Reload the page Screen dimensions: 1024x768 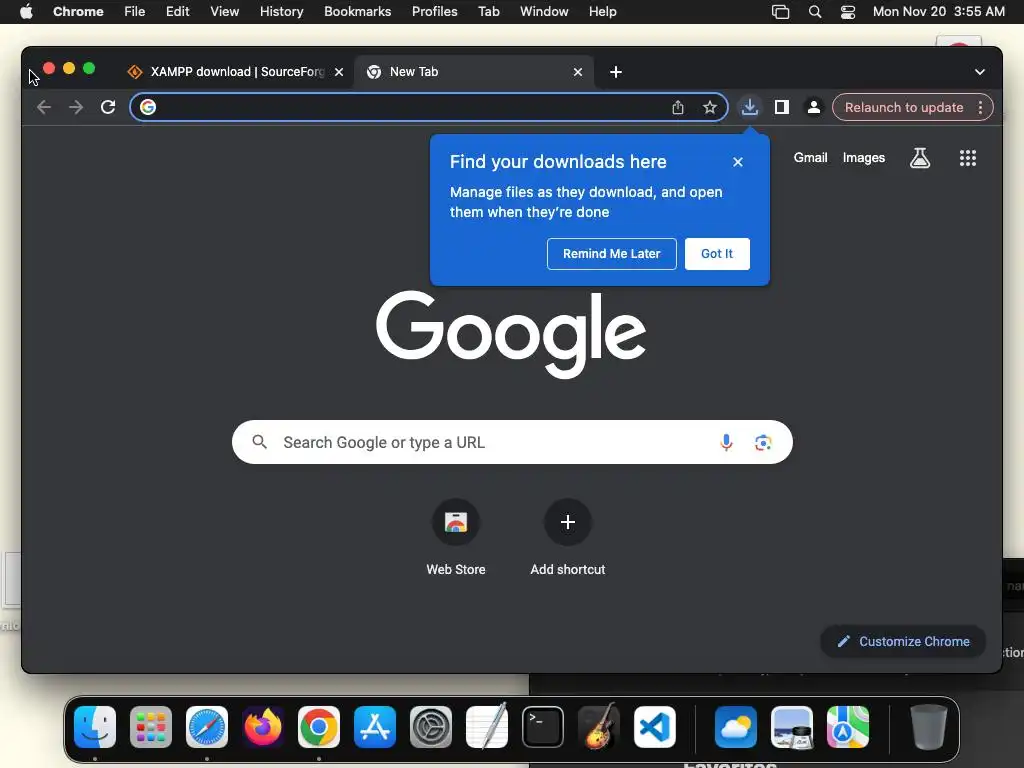pyautogui.click(x=108, y=107)
